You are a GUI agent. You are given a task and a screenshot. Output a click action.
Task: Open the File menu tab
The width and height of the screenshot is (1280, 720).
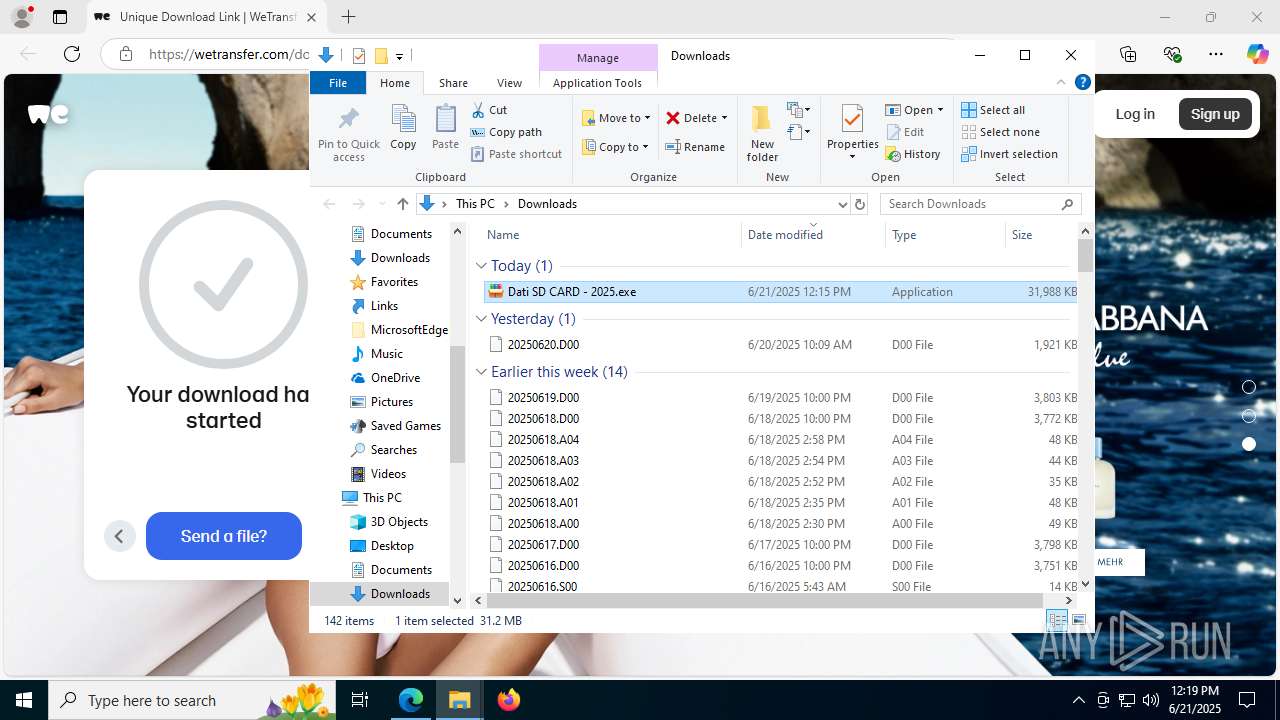coord(338,83)
